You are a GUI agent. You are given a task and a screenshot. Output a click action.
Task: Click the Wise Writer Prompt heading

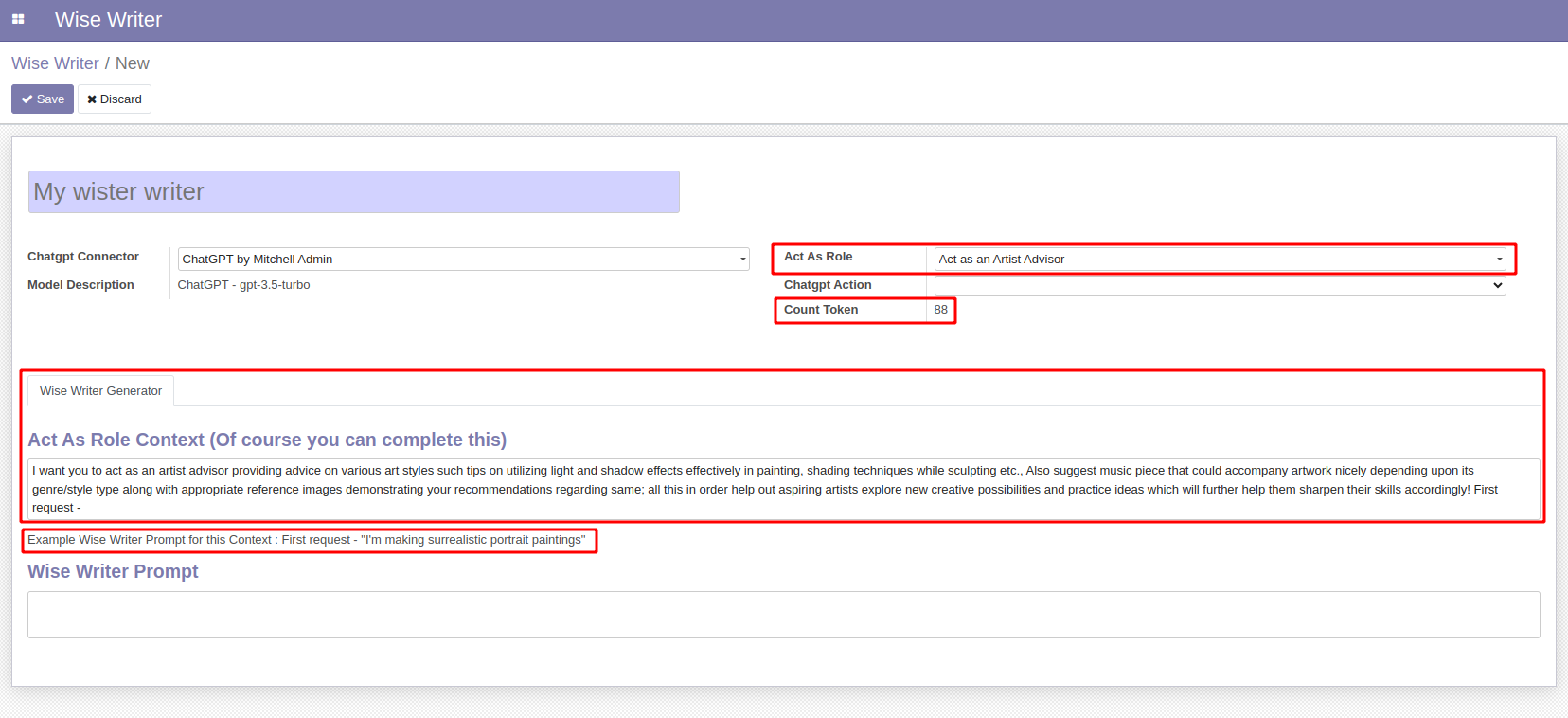(113, 571)
